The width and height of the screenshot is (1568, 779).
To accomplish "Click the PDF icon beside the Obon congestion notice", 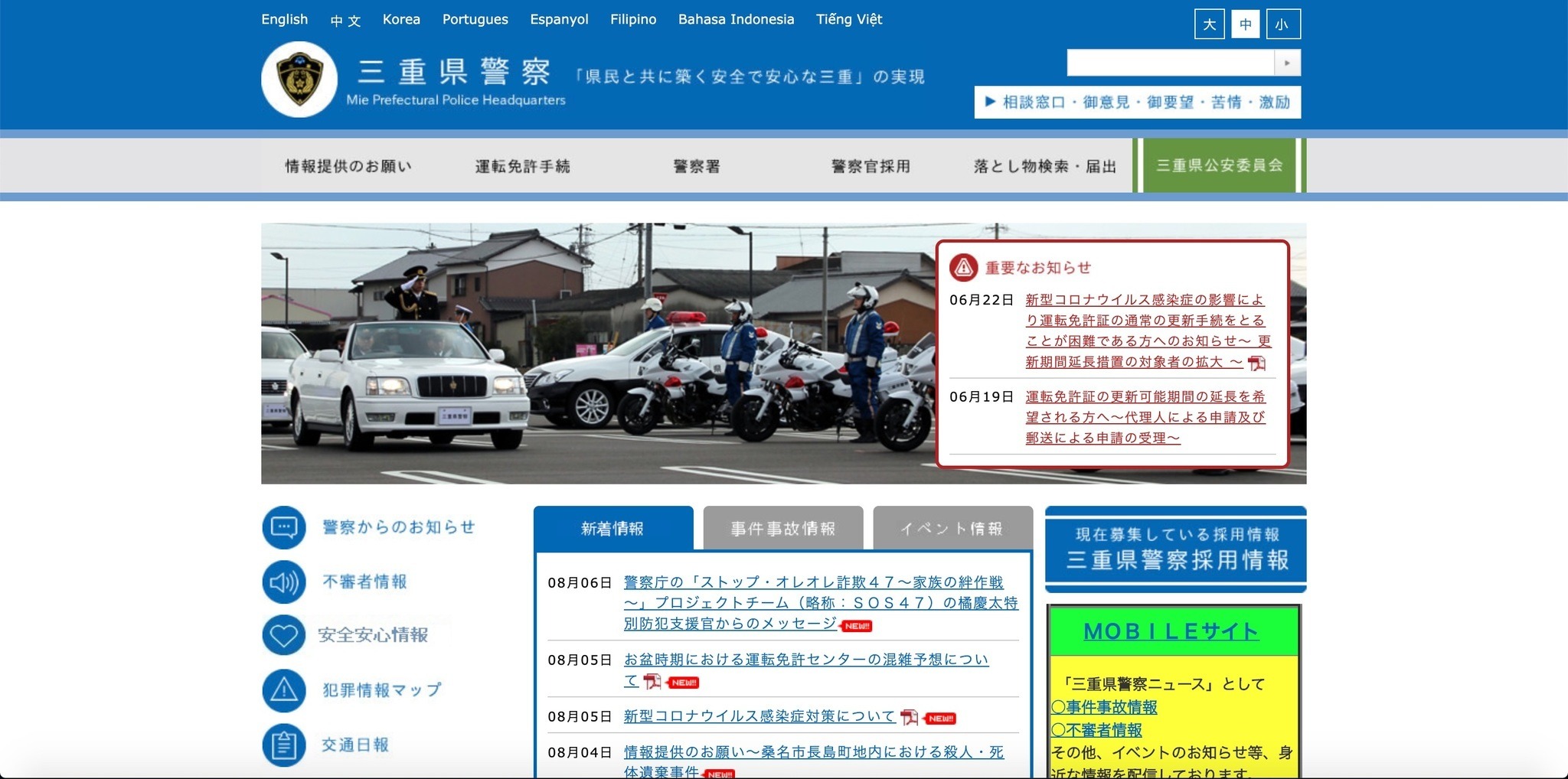I will pyautogui.click(x=652, y=681).
